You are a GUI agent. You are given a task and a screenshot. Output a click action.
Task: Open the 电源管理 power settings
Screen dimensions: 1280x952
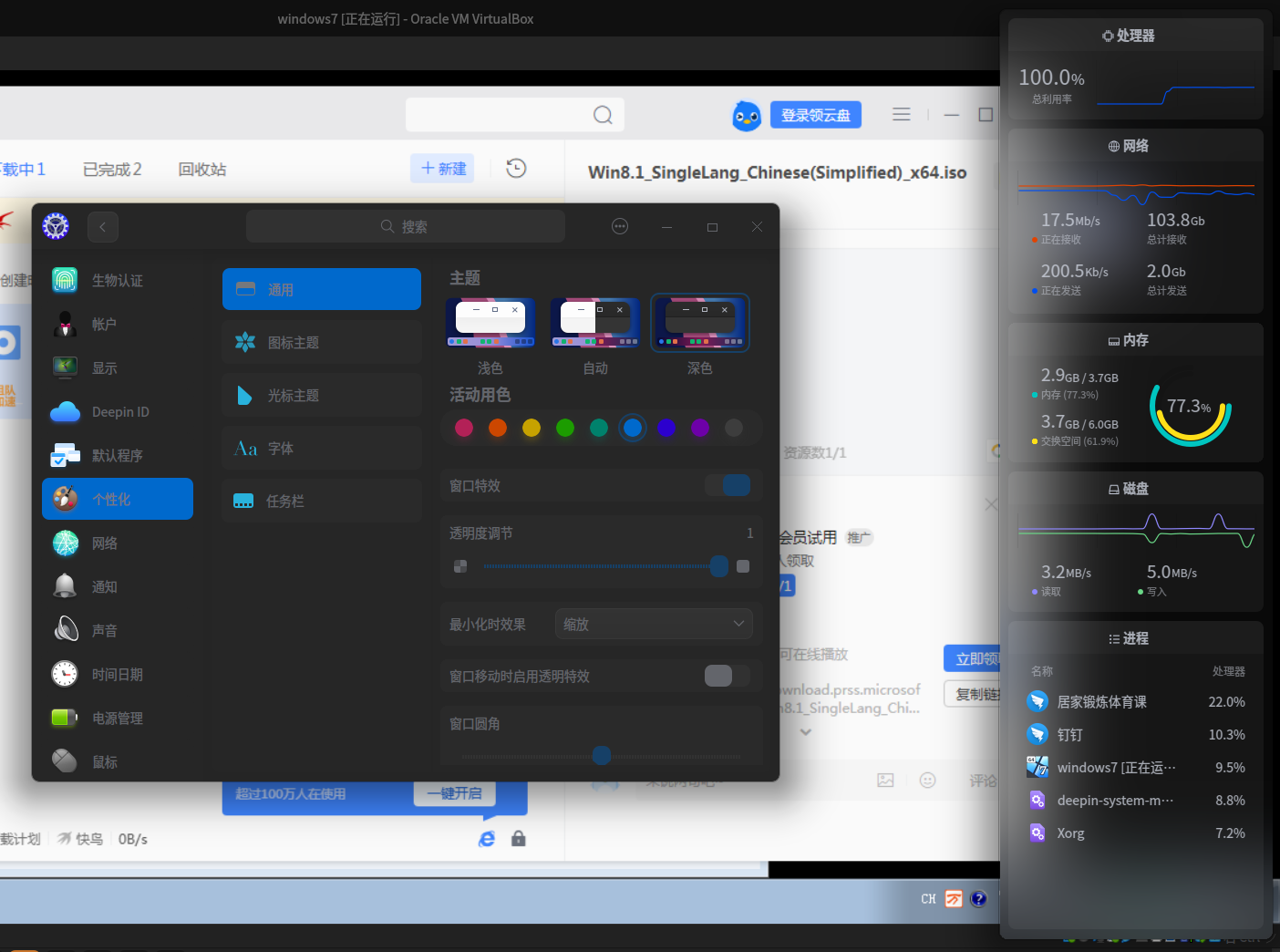pos(117,718)
